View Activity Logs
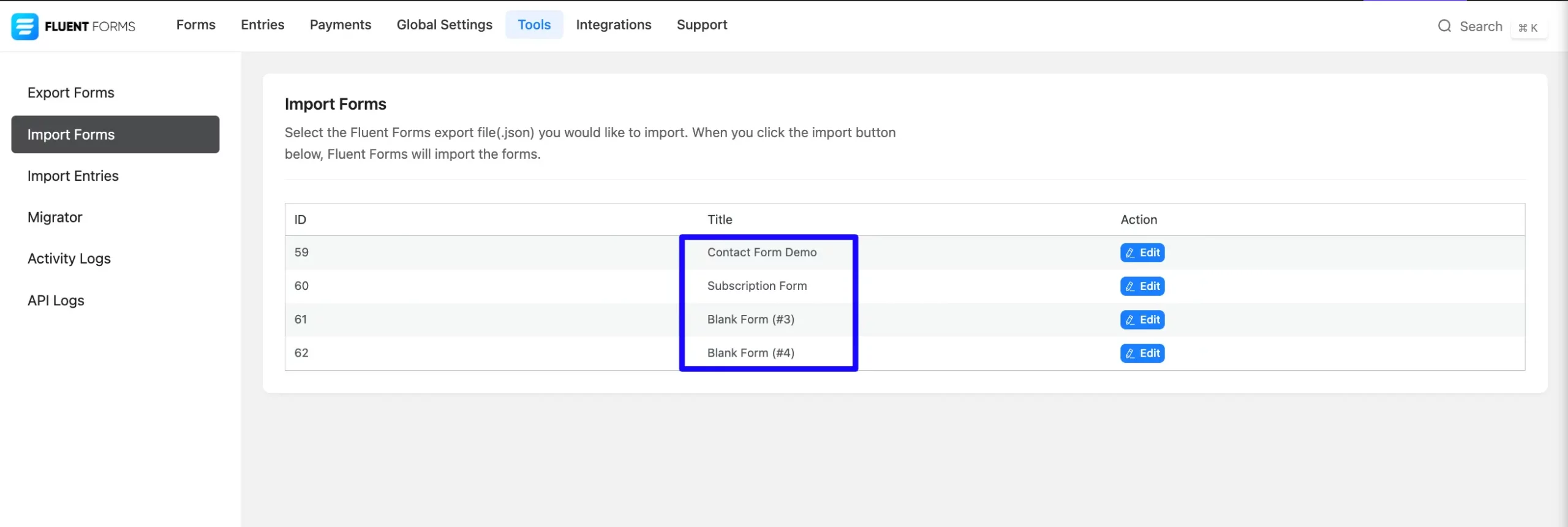The width and height of the screenshot is (1568, 527). click(115, 259)
